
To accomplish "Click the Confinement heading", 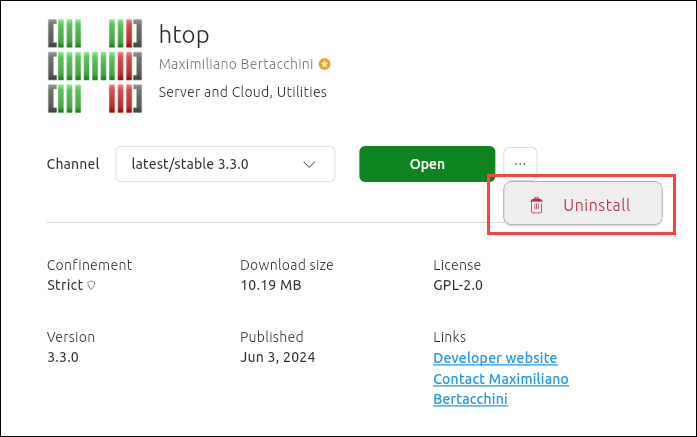I will (x=89, y=265).
